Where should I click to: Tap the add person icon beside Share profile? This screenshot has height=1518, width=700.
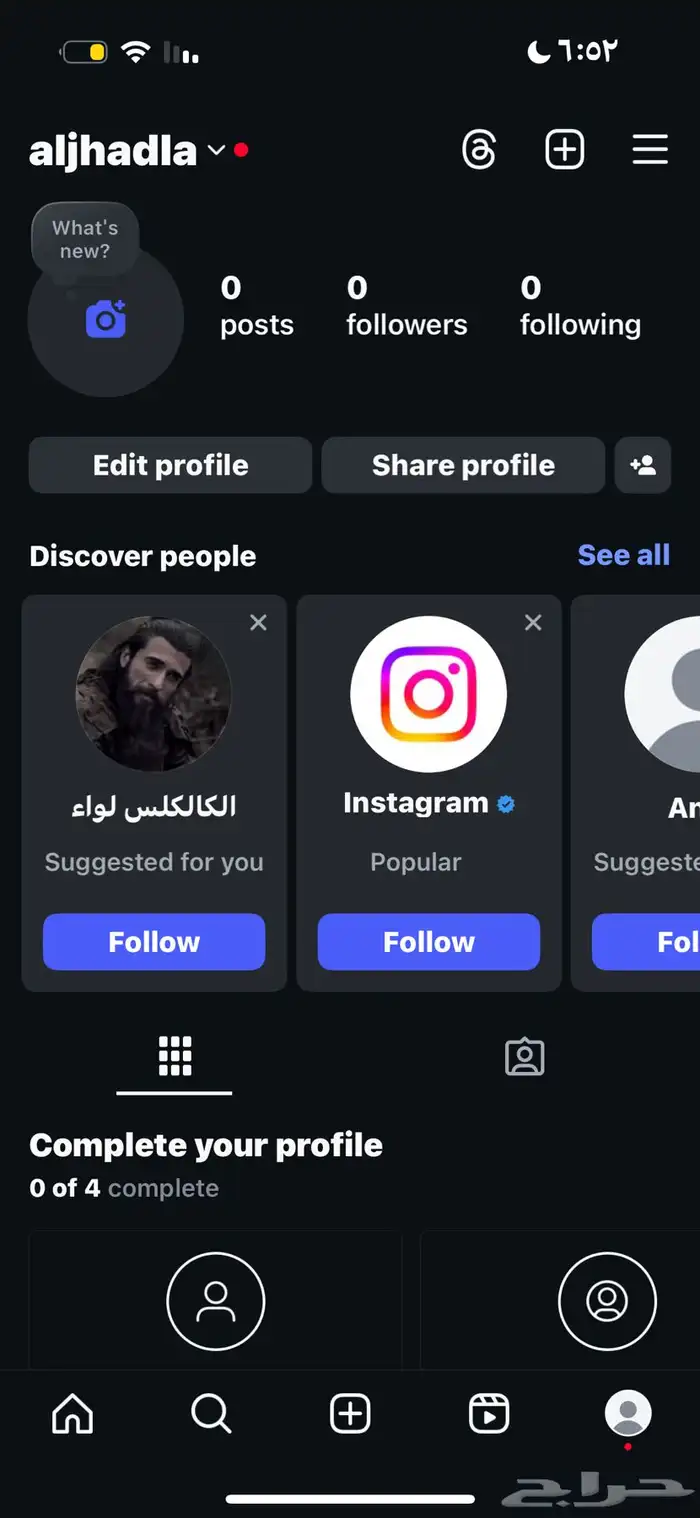[642, 465]
